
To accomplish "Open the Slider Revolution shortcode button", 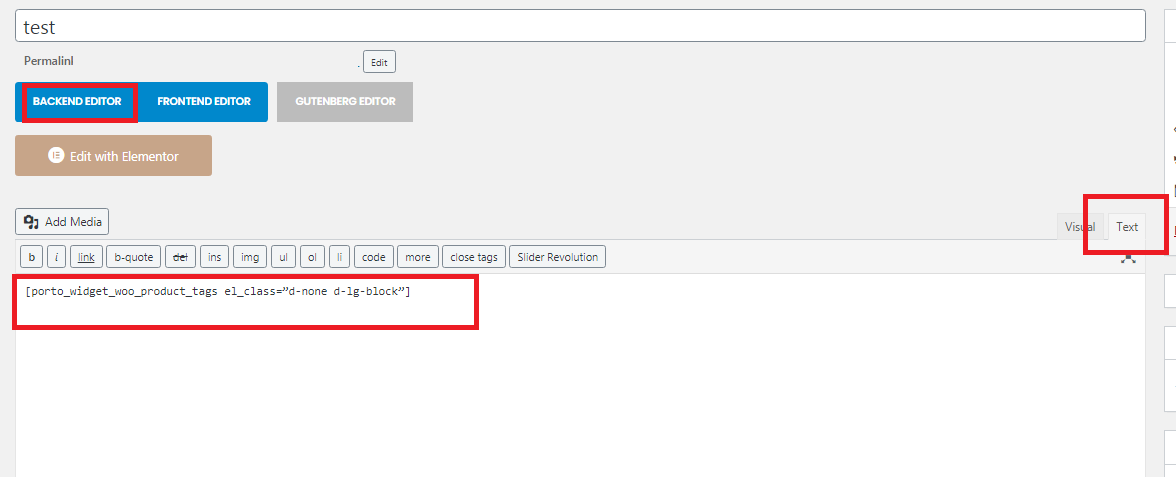I will click(x=557, y=257).
